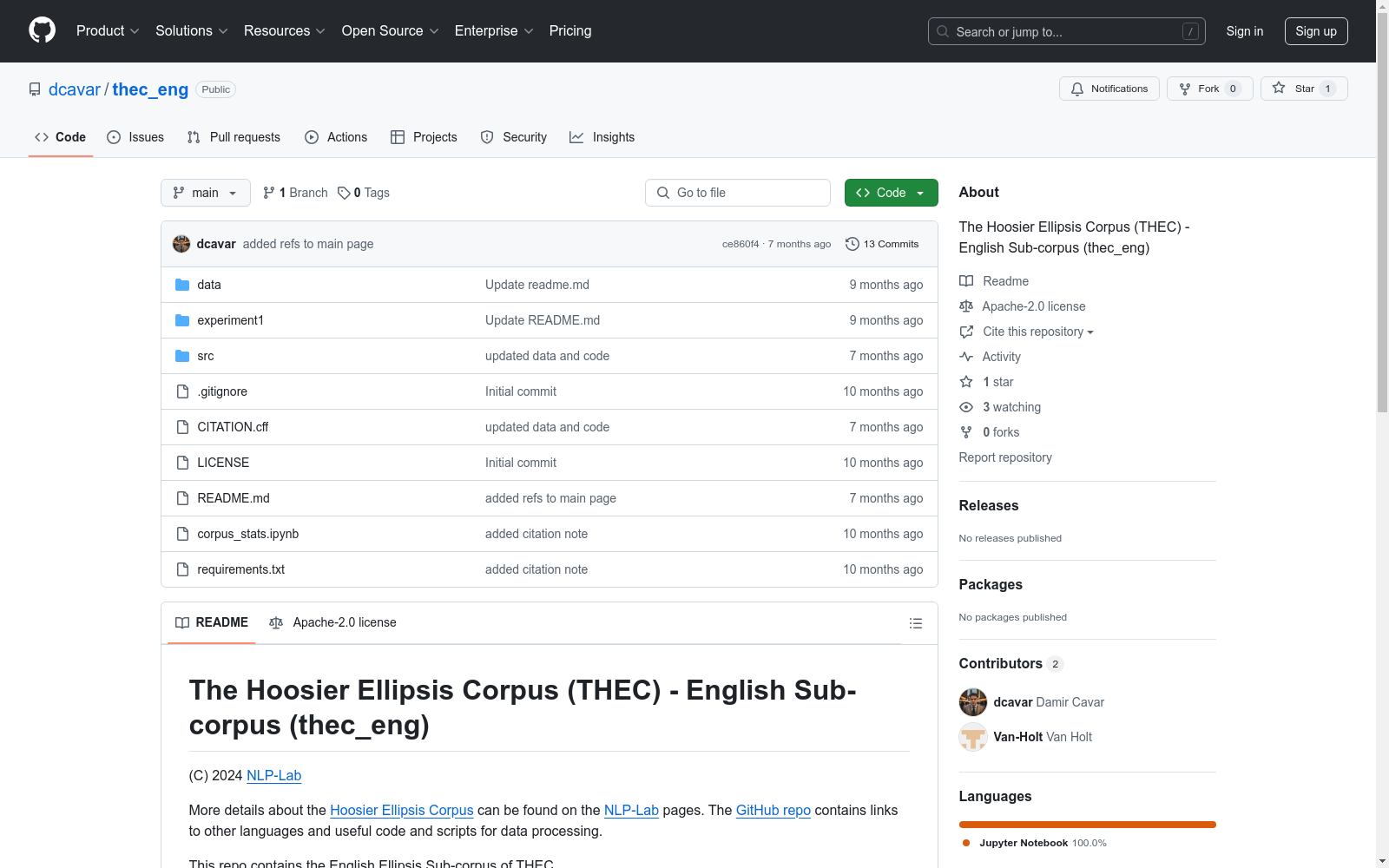Click the Apache-2.0 license scale icon in About
Image resolution: width=1389 pixels, height=868 pixels.
pyautogui.click(x=966, y=306)
